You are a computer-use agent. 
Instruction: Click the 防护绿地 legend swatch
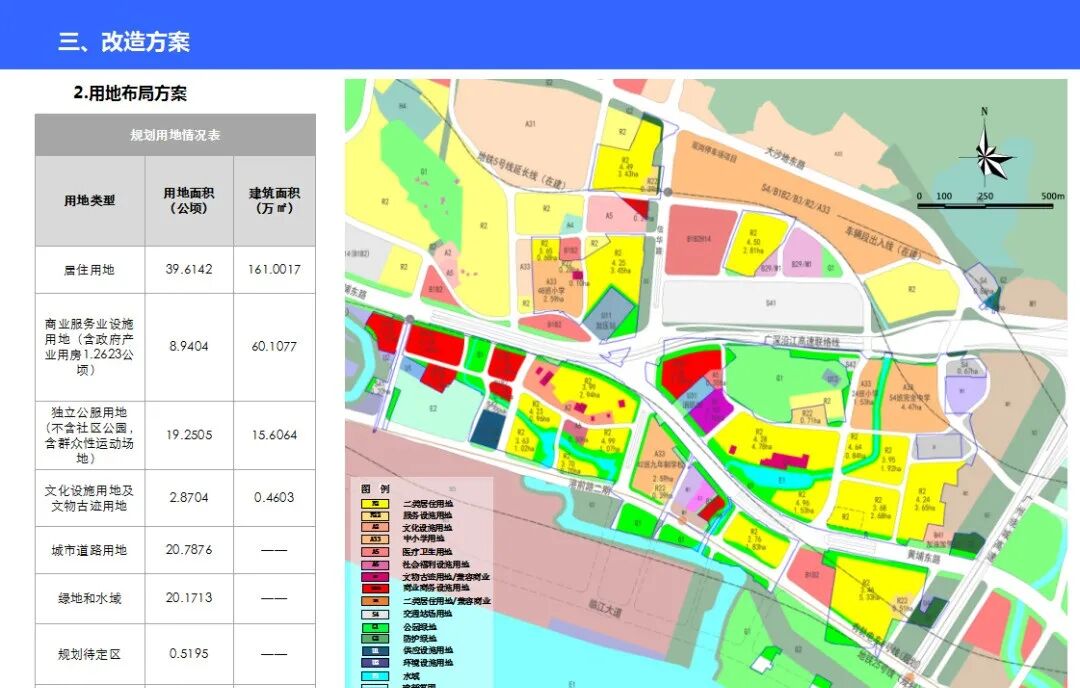[x=375, y=638]
